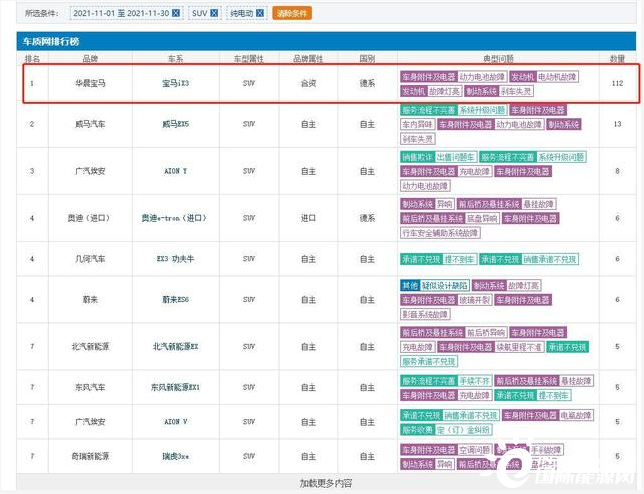Click the 国别 column header
Screen dimensions: 644x494
[x=367, y=59]
